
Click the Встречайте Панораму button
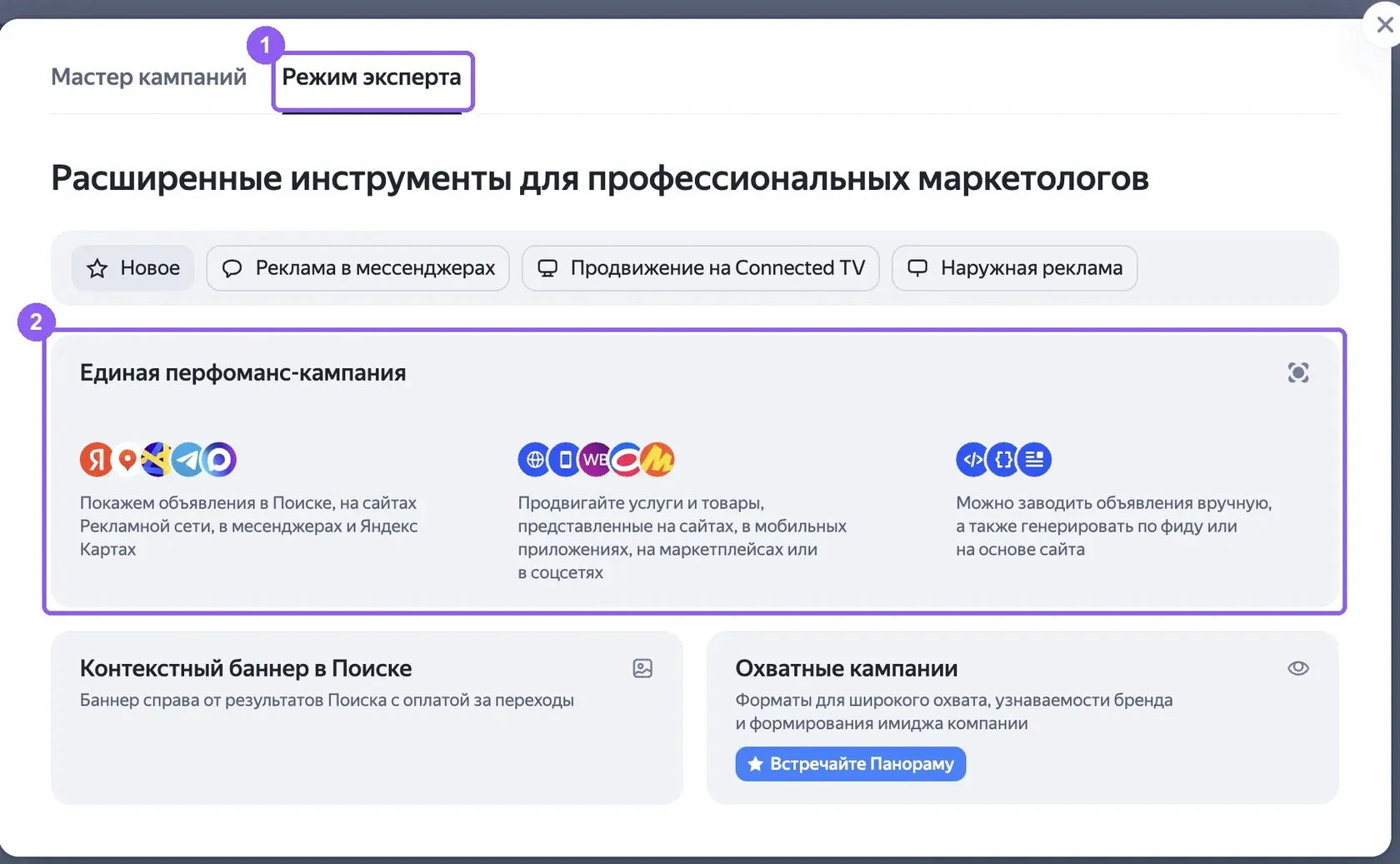pos(850,764)
